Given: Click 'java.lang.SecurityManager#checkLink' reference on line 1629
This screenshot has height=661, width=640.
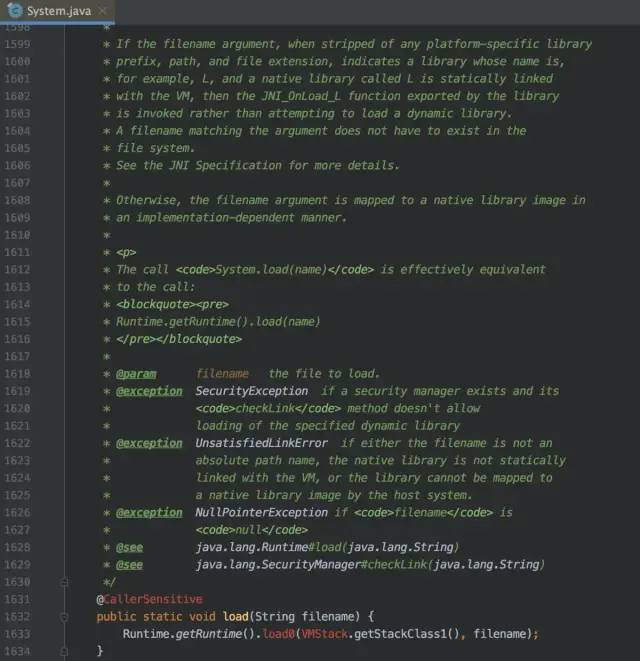Looking at the screenshot, I should pos(311,564).
